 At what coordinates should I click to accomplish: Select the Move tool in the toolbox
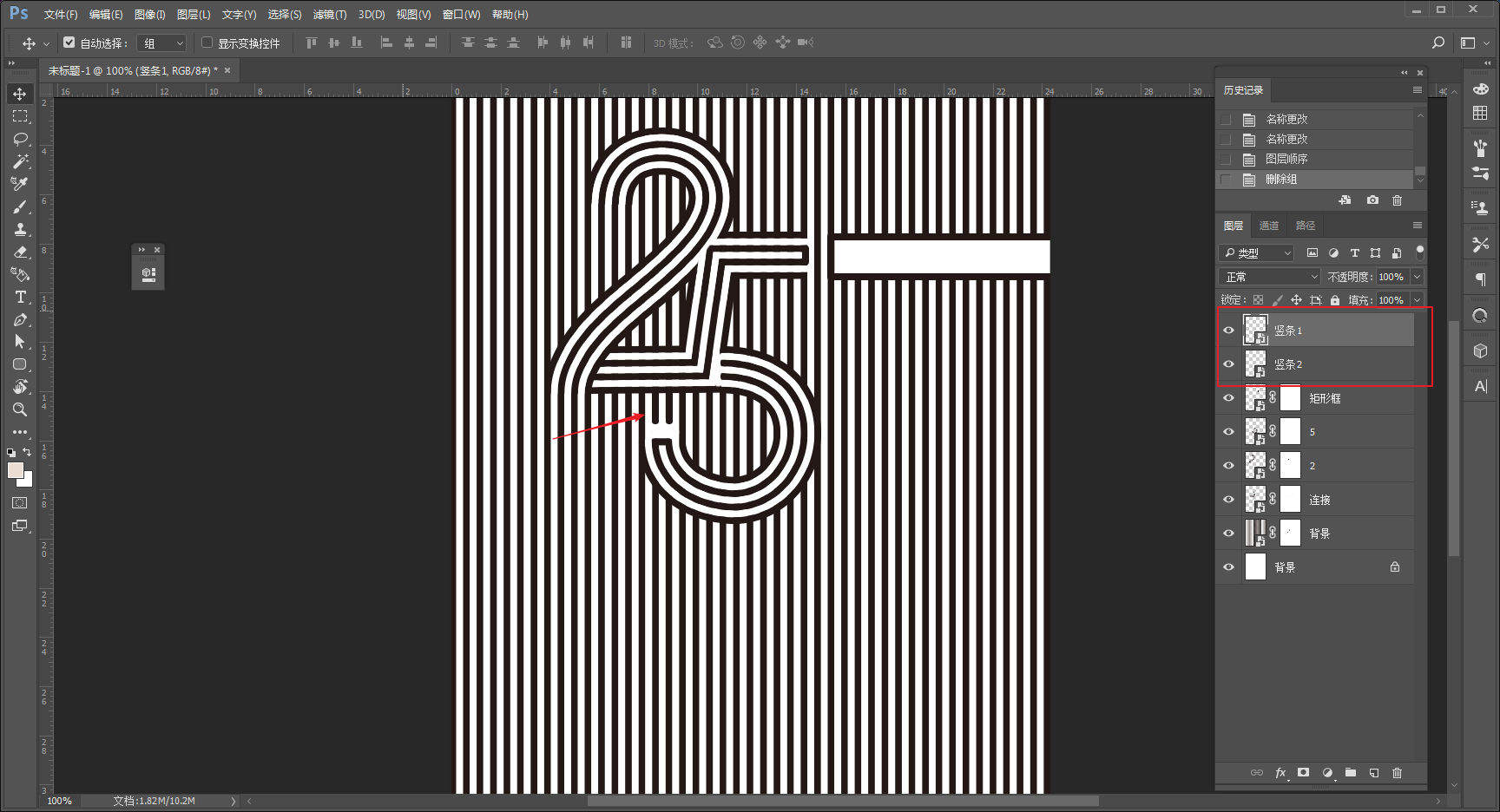click(x=20, y=94)
